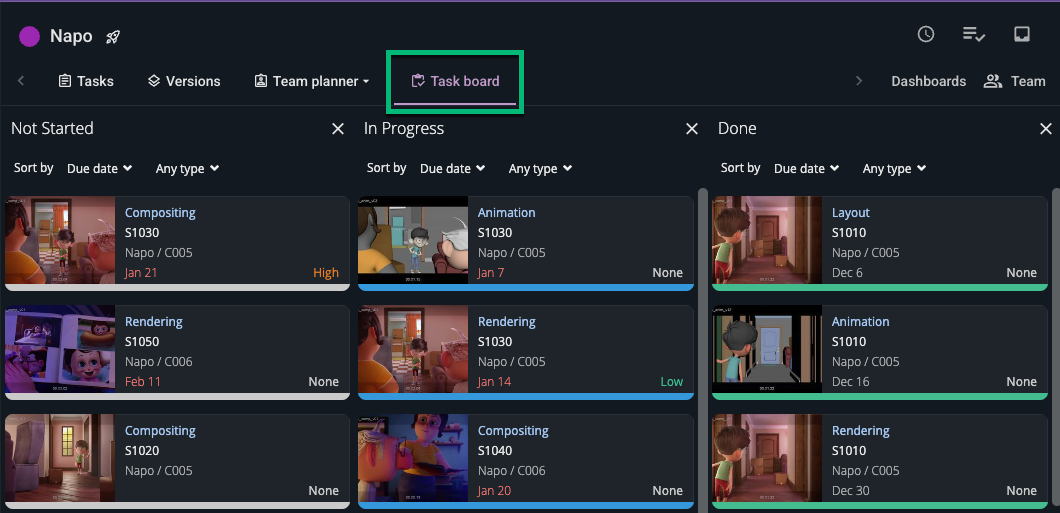
Task: Click Animation link on Jan 7 card
Action: click(506, 212)
